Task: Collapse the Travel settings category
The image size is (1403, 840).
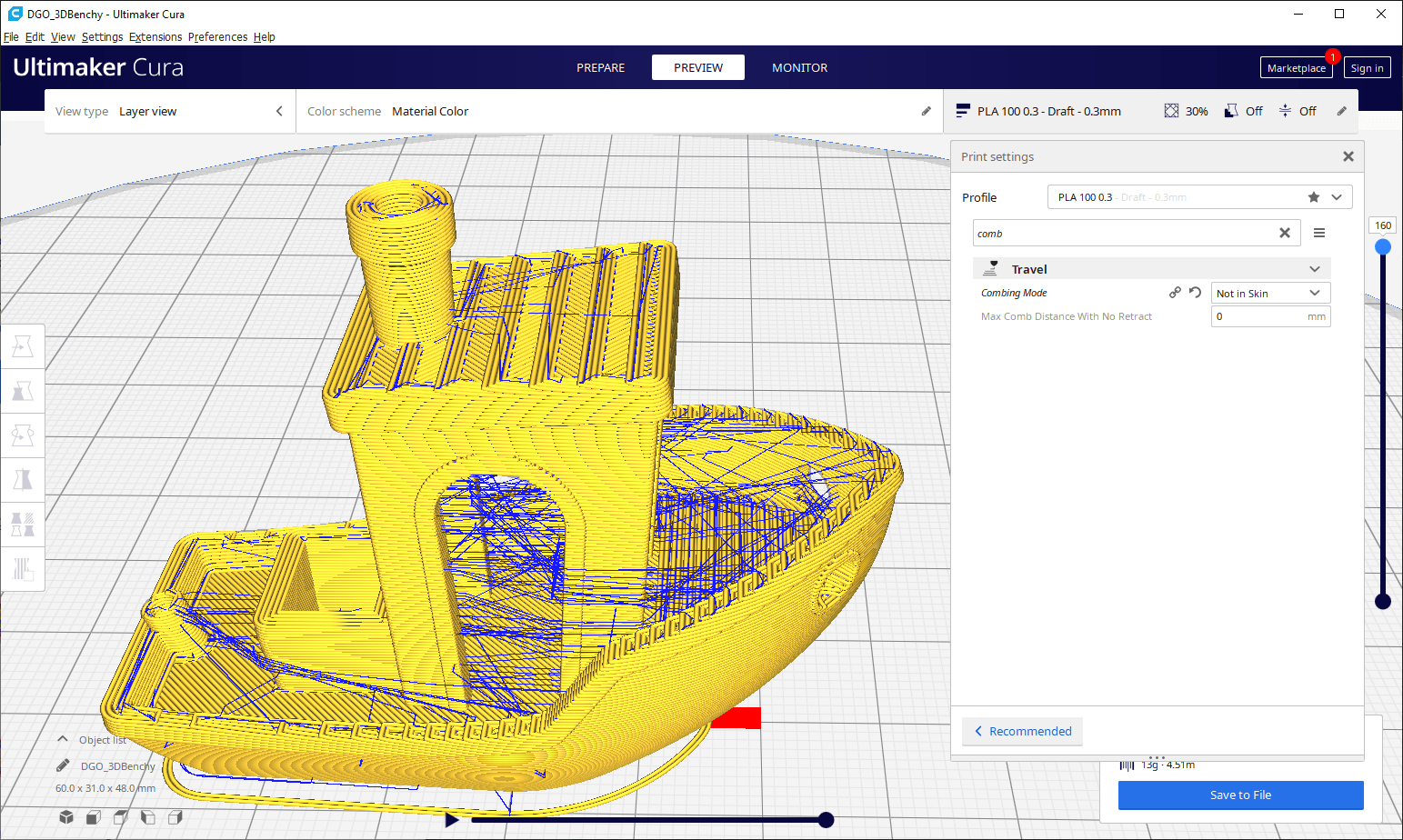Action: coord(1315,269)
